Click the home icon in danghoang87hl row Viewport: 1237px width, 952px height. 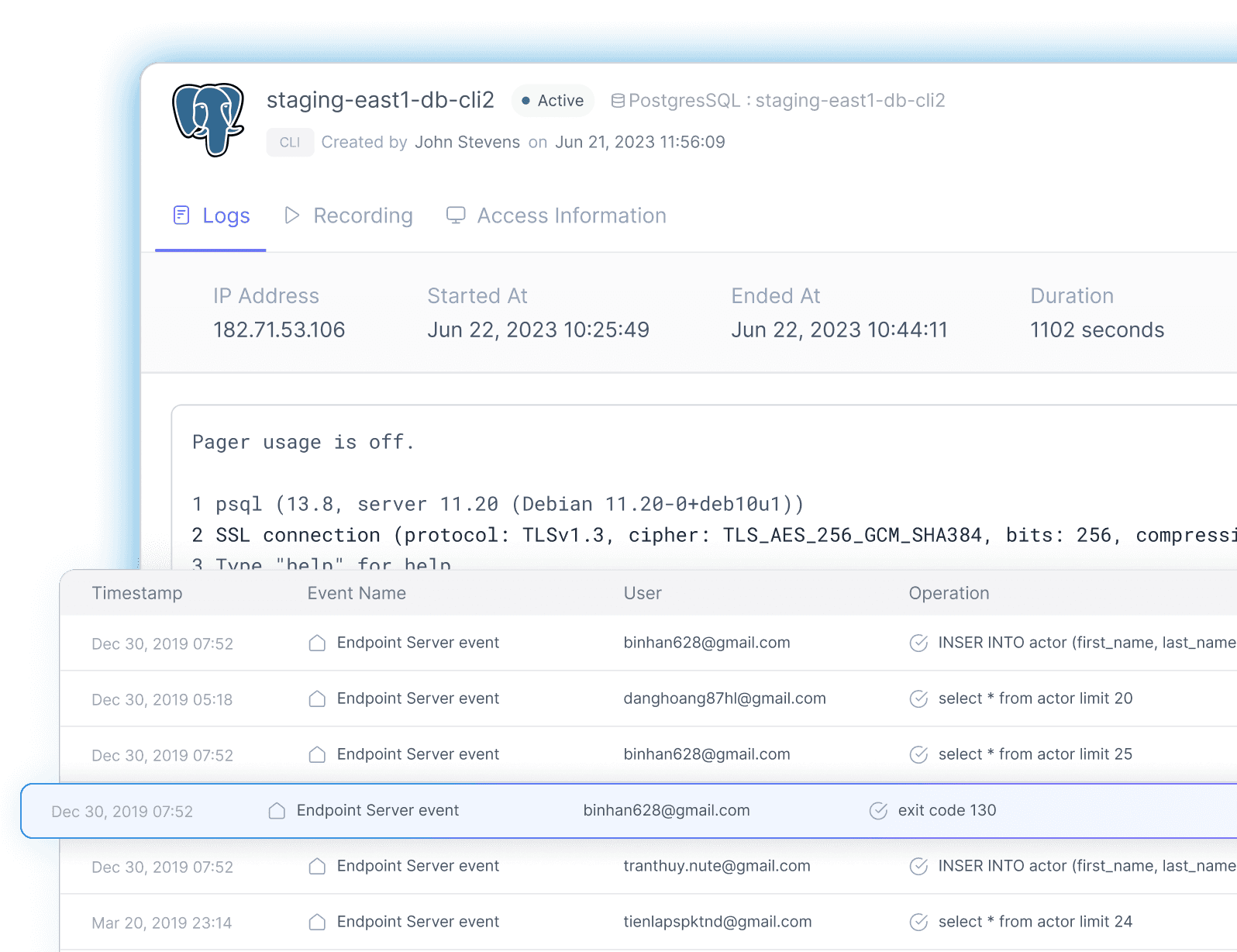coord(317,698)
